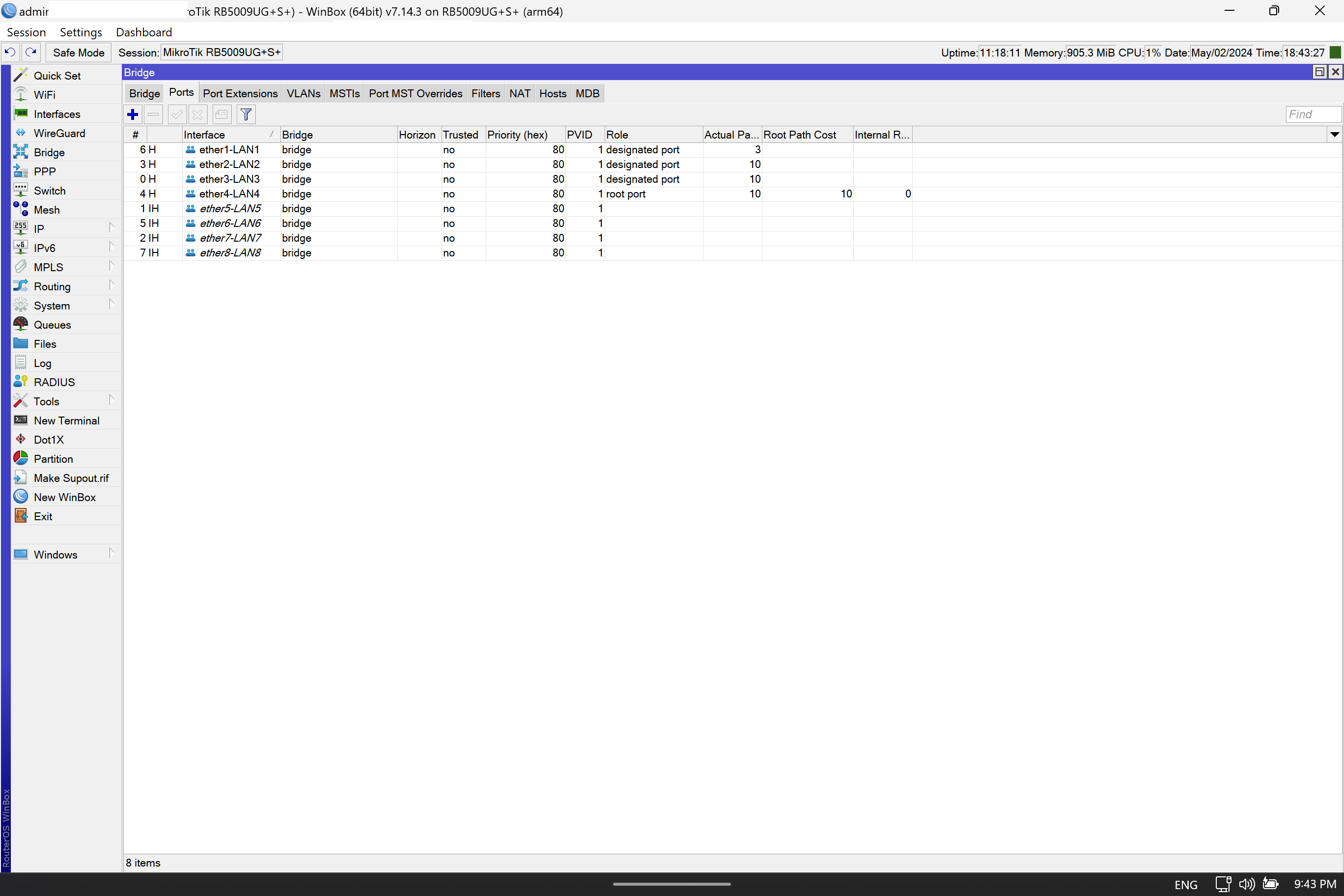Switch to the VLANs tab

point(304,94)
